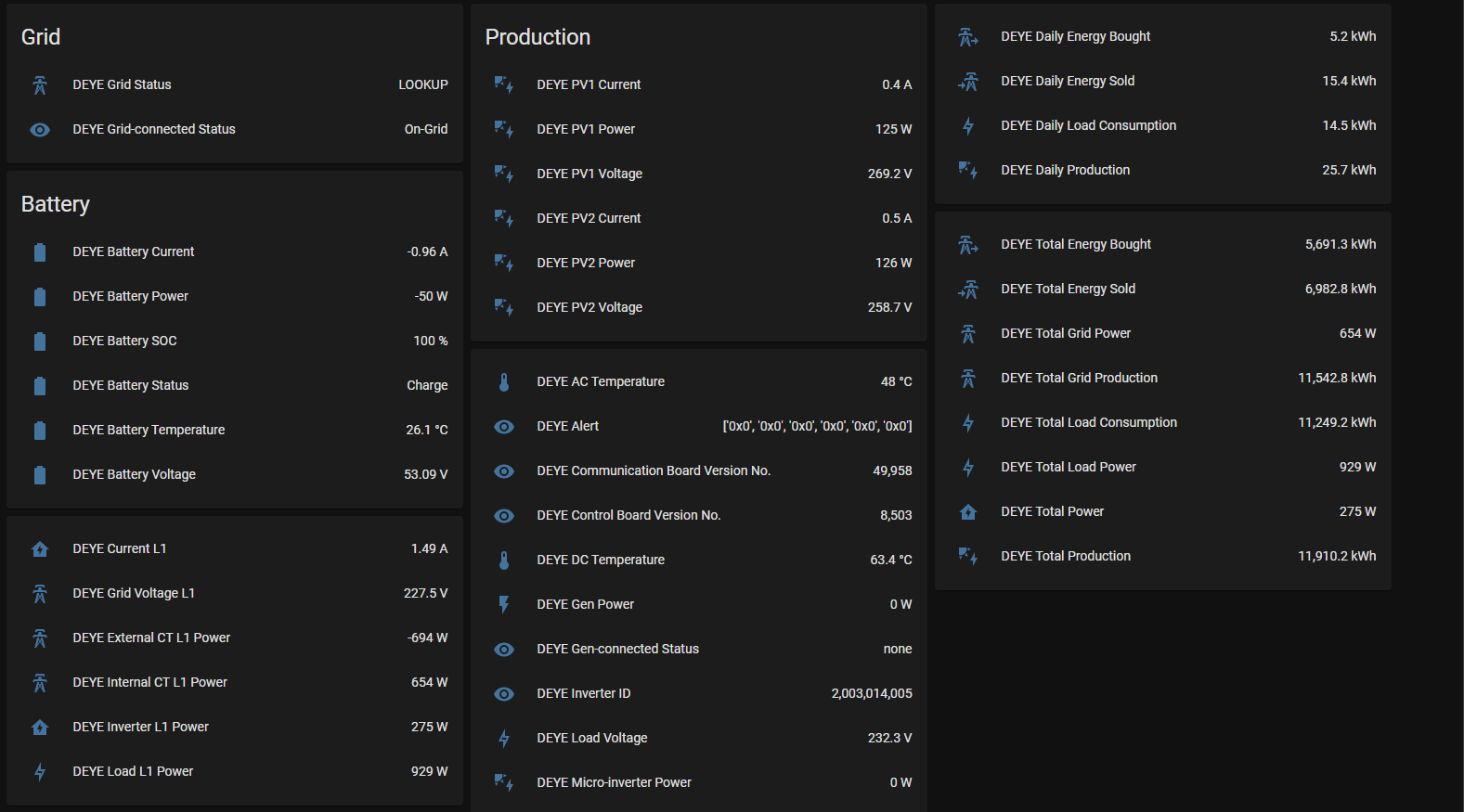Open the DEYE Gen-connected Status entity
The height and width of the screenshot is (812, 1464).
pyautogui.click(x=699, y=650)
